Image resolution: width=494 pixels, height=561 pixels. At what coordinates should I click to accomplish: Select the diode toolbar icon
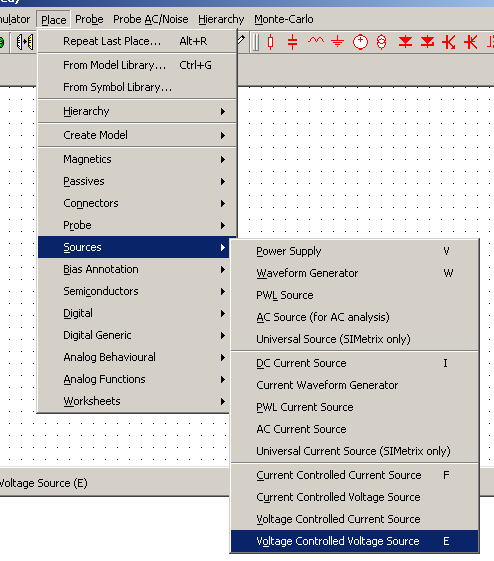(405, 42)
